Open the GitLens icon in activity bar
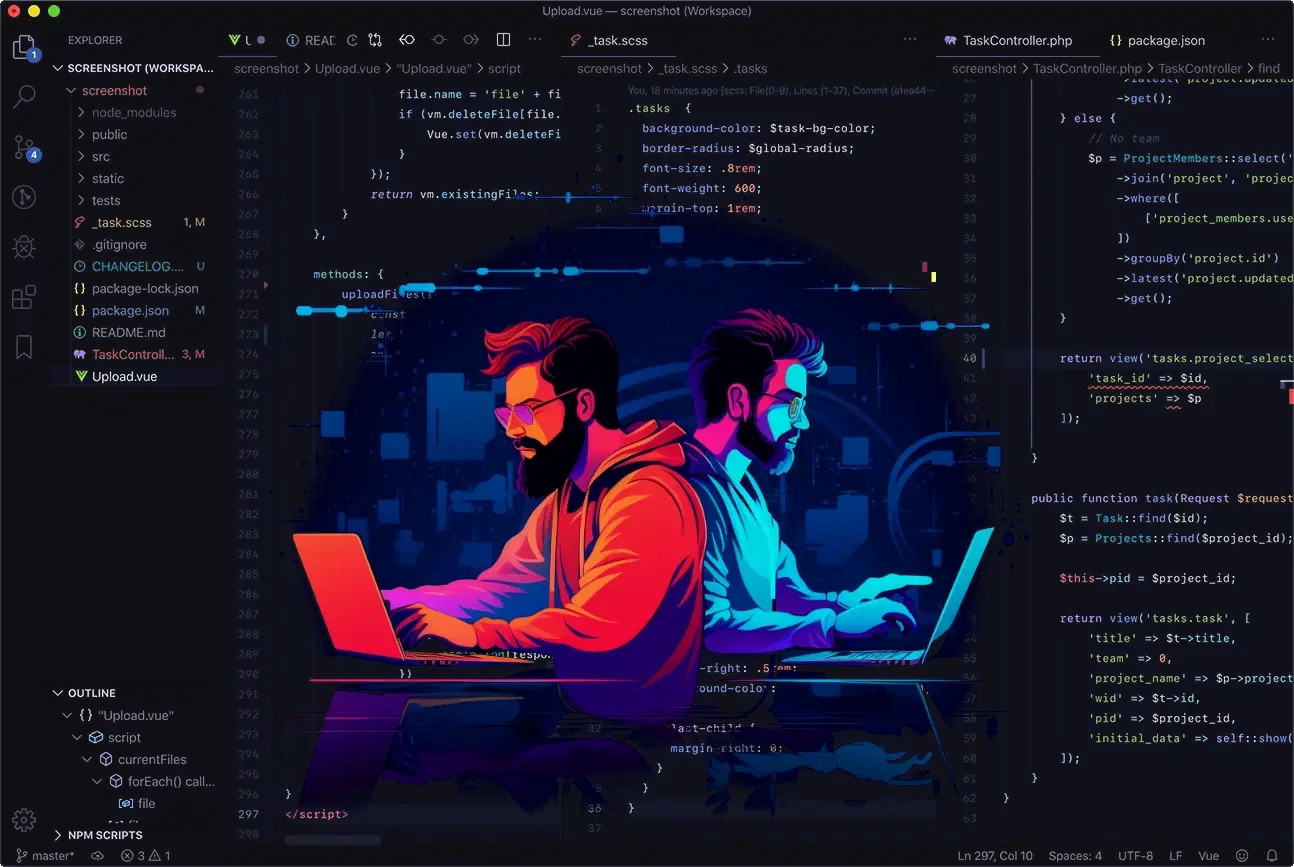Screen dimensions: 1294x867 point(24,197)
